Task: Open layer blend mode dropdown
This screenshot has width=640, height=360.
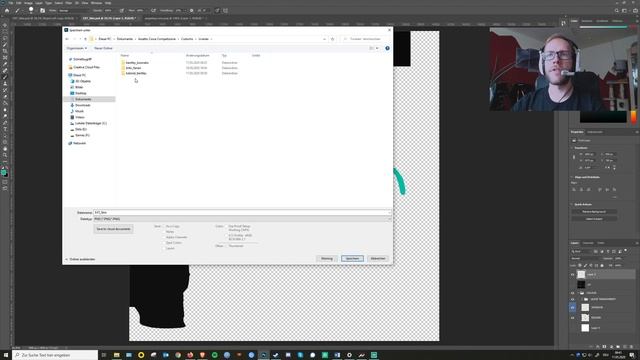Action: 586,258
